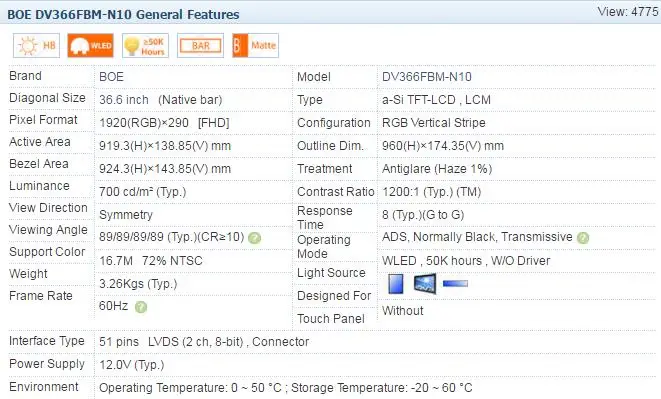Click the Touch Panel row label
Image resolution: width=661 pixels, height=399 pixels.
(331, 319)
